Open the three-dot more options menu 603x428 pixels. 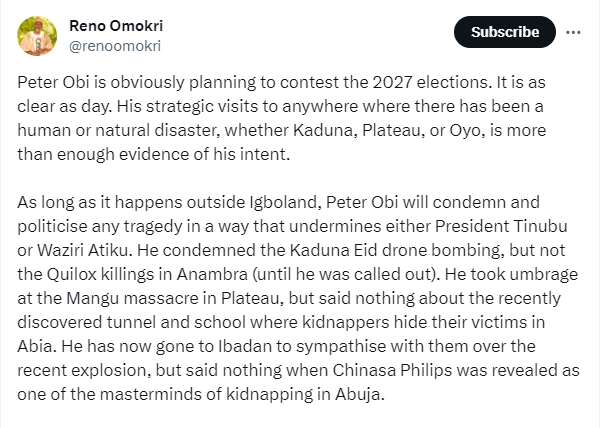(x=573, y=32)
